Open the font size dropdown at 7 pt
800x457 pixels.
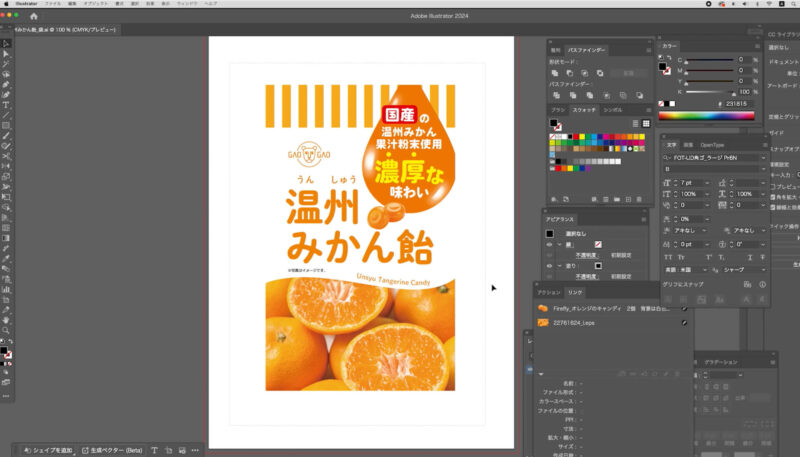[x=707, y=183]
